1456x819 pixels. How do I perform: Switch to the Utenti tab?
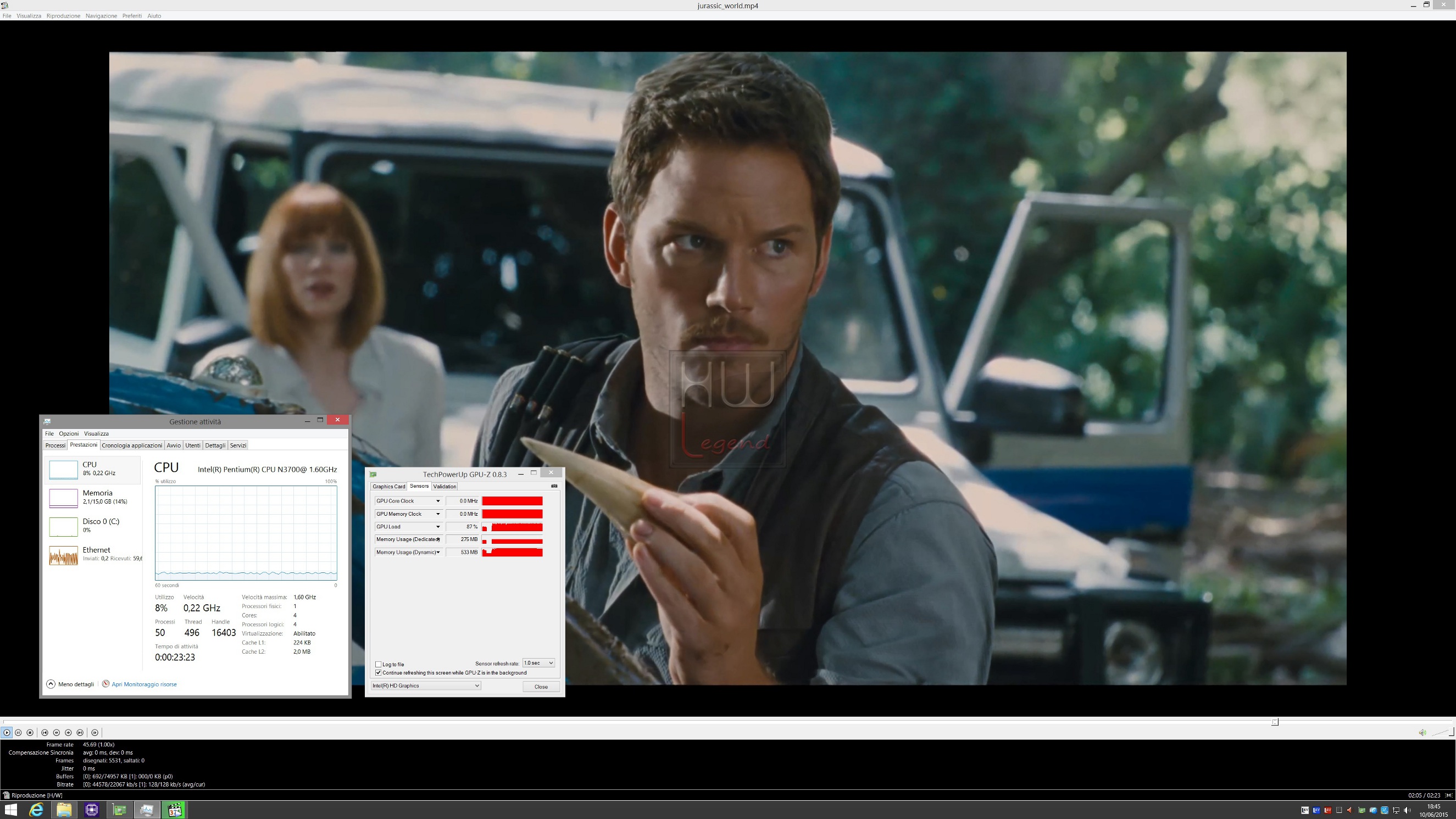click(x=193, y=445)
